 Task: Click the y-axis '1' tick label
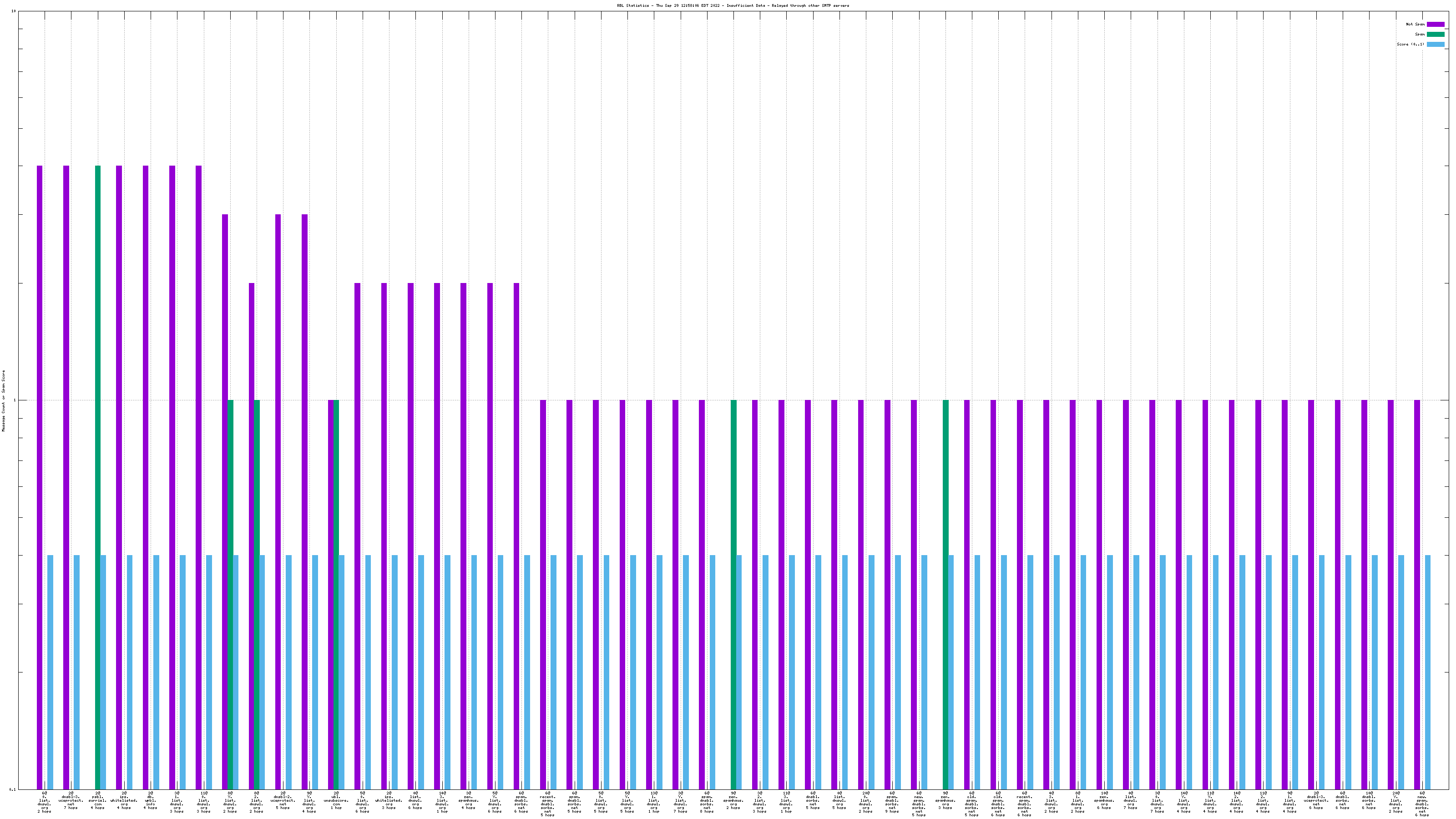pyautogui.click(x=15, y=401)
